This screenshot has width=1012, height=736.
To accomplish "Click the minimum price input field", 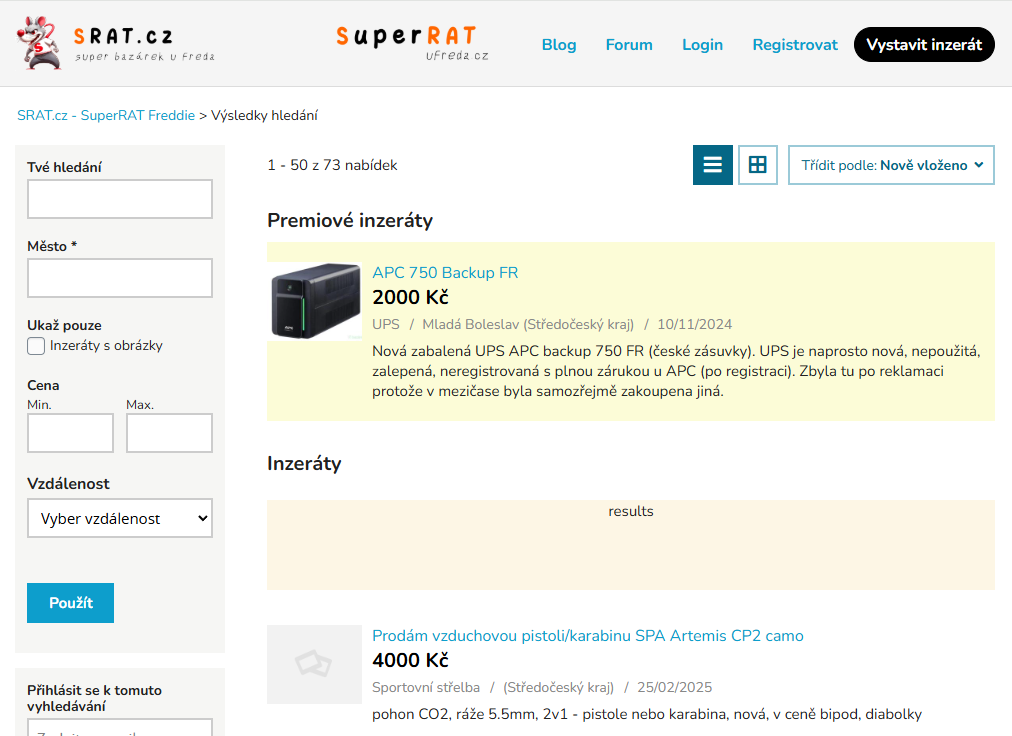I will (70, 433).
